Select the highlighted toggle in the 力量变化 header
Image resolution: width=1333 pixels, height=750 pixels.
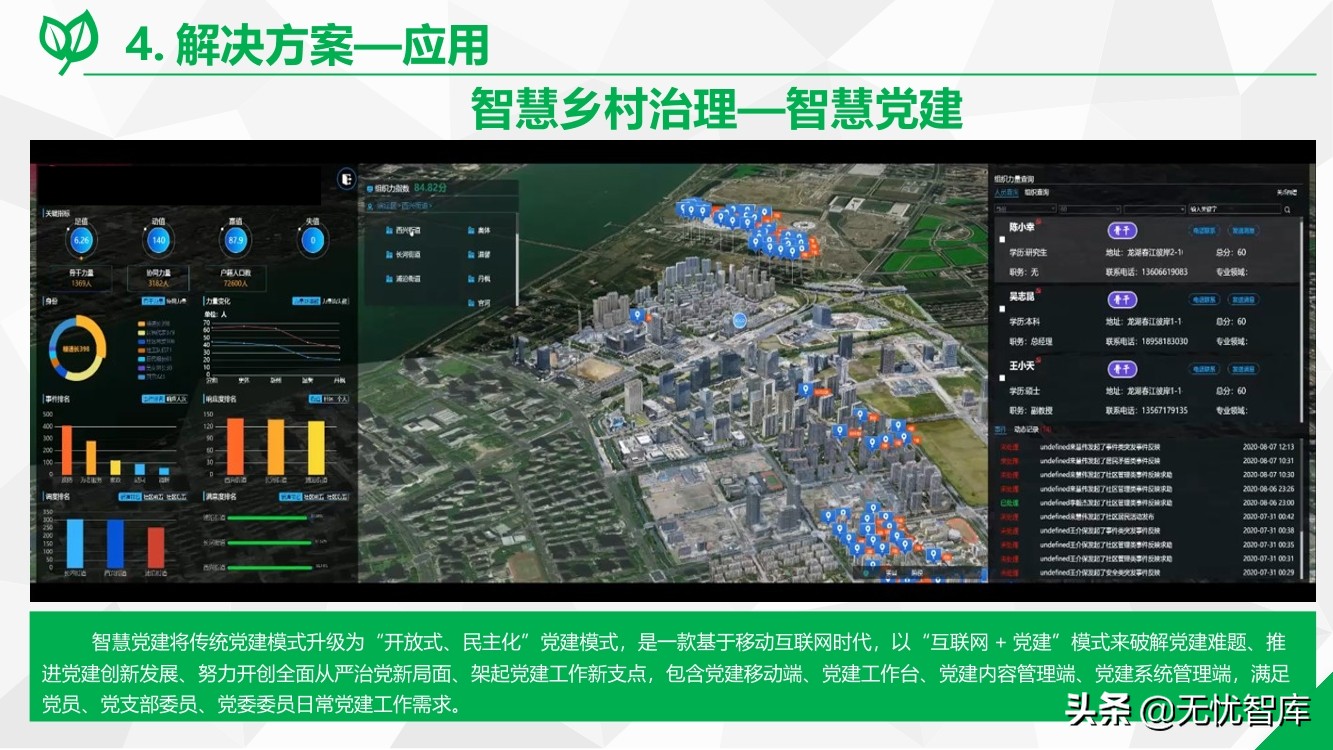pos(306,301)
